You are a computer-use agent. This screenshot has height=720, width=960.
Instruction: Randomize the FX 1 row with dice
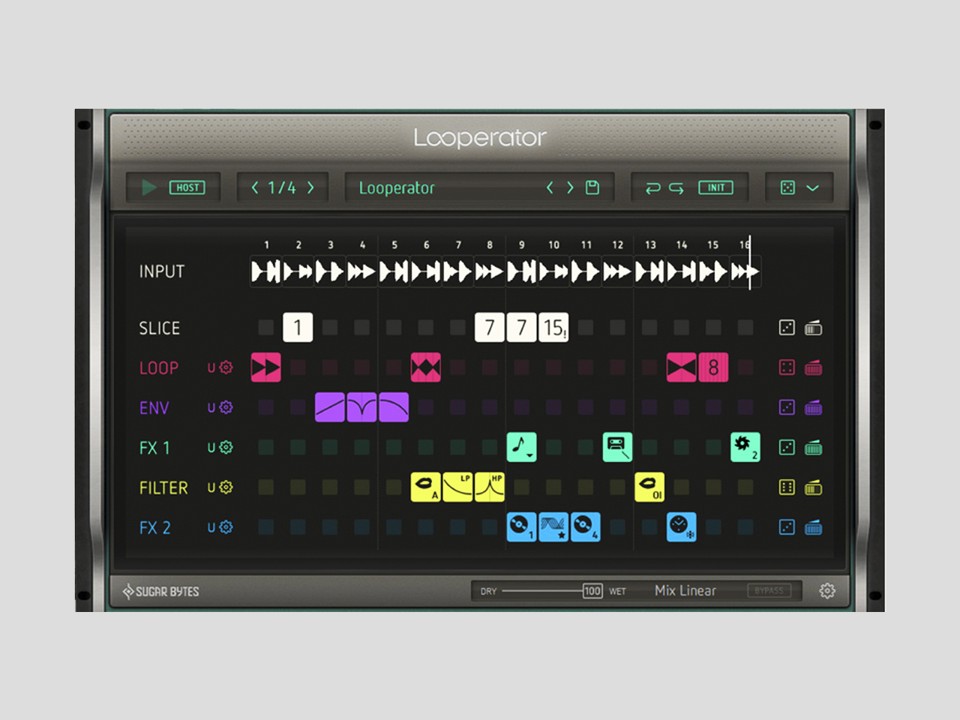[x=787, y=448]
